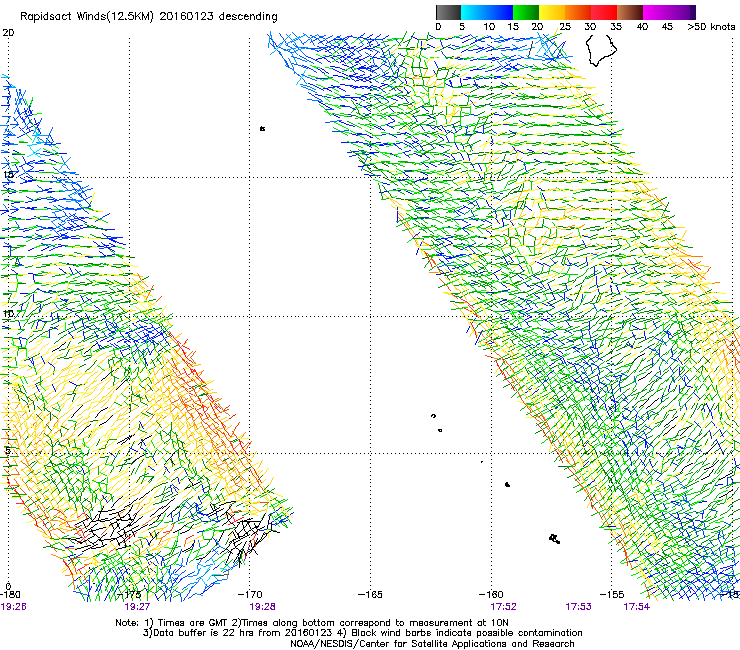Click the green 15-20 knots legend swatch
The width and height of the screenshot is (740, 650).
526,12
